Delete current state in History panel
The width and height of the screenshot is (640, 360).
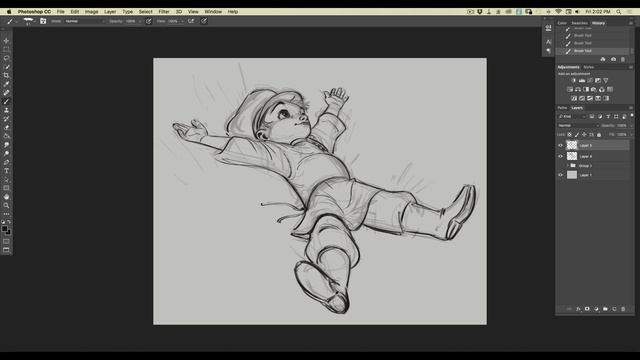tap(623, 60)
